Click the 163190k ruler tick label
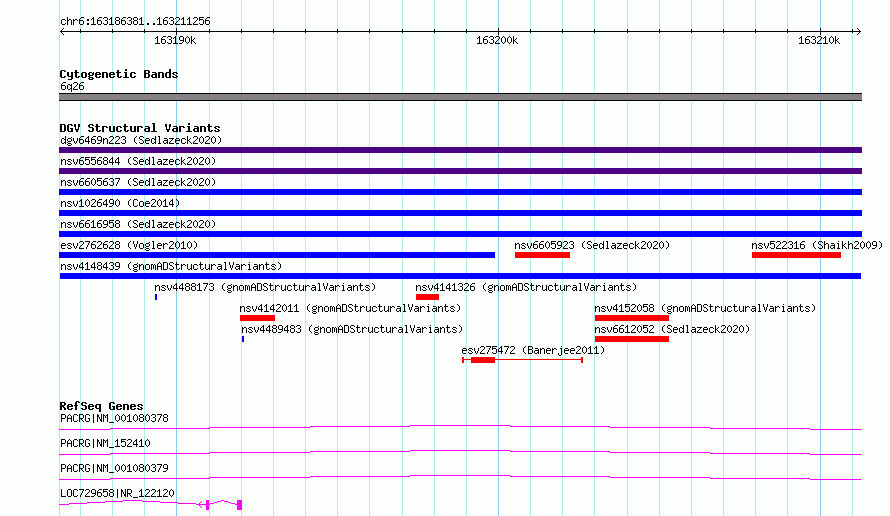 175,40
